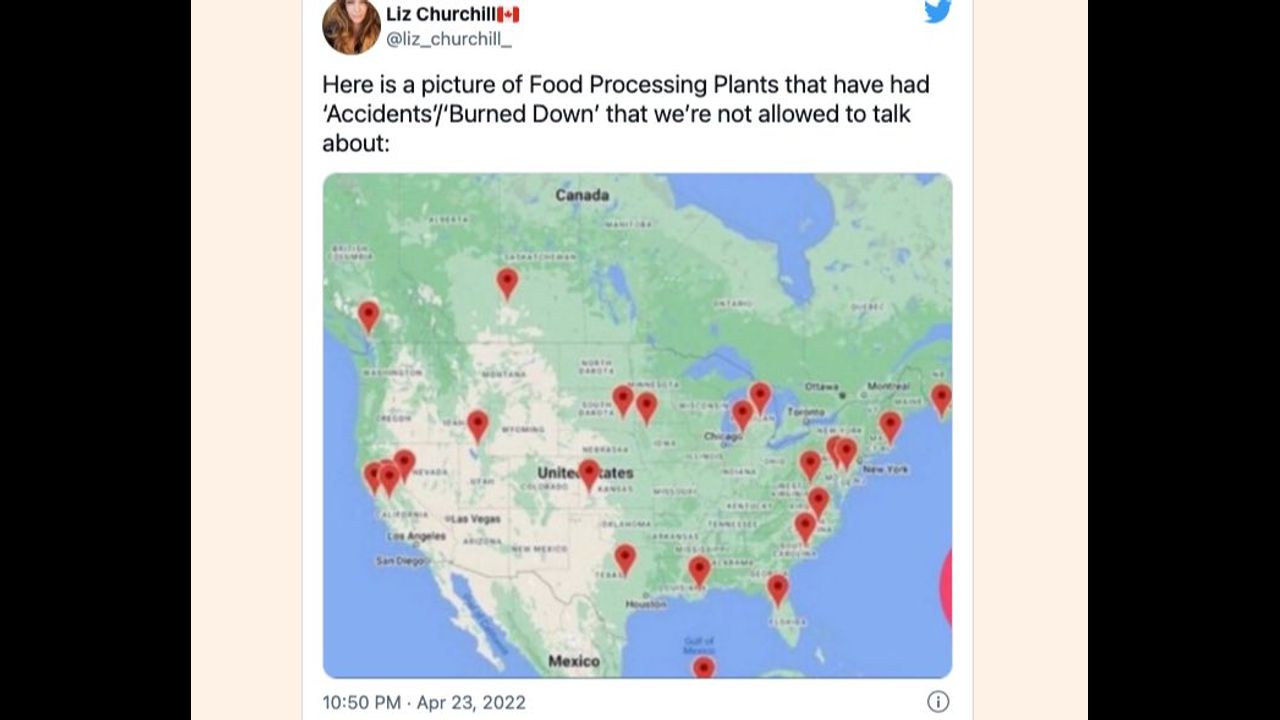Click the pin on the British Columbia coast

(x=368, y=314)
